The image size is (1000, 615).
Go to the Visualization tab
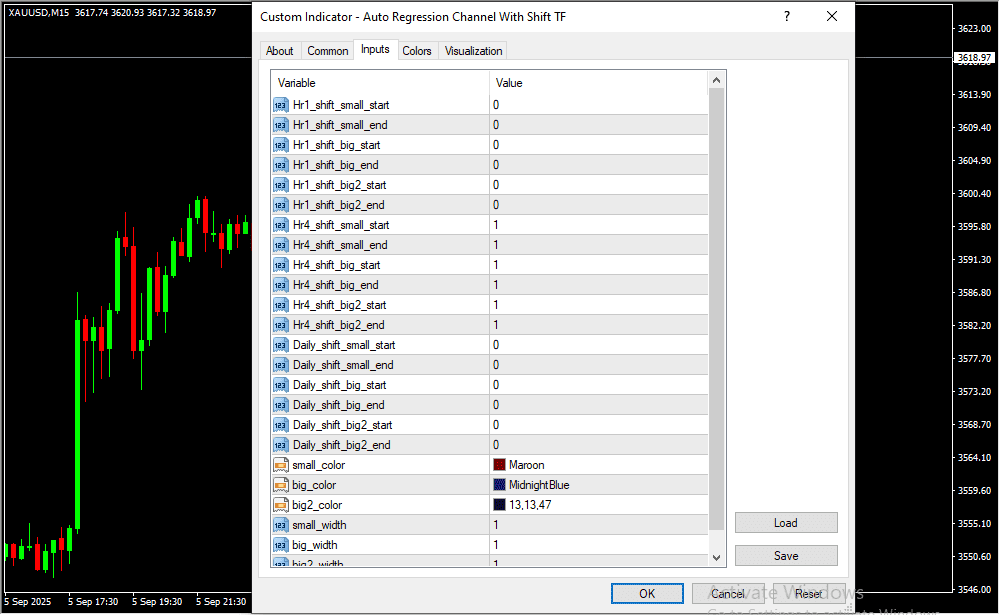click(474, 51)
